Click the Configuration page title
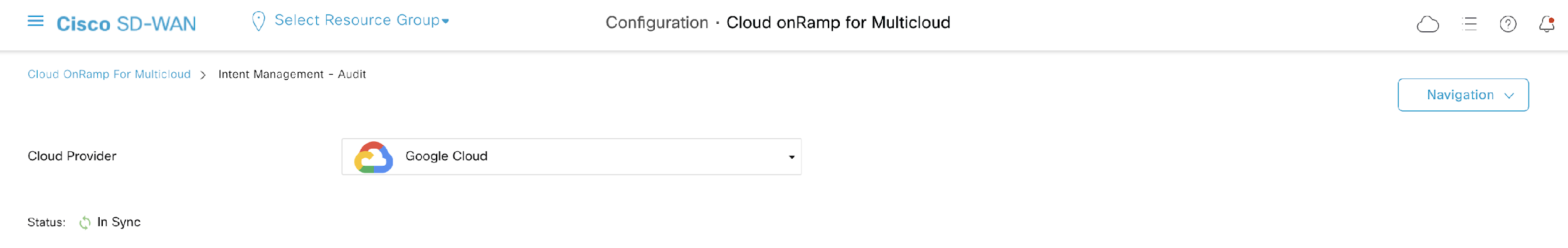This screenshot has width=1568, height=248. click(x=657, y=23)
